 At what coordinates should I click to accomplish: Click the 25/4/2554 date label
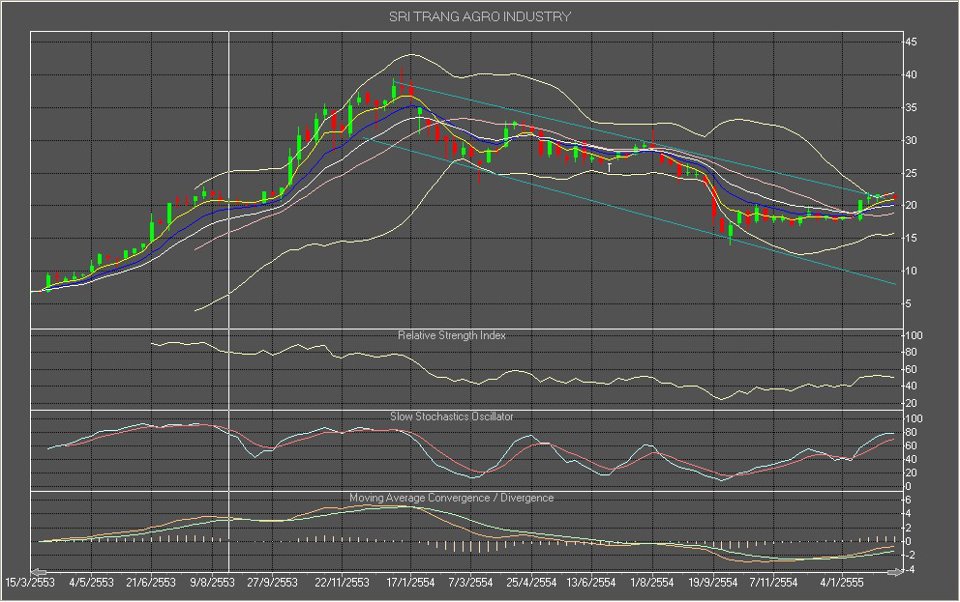(x=531, y=582)
